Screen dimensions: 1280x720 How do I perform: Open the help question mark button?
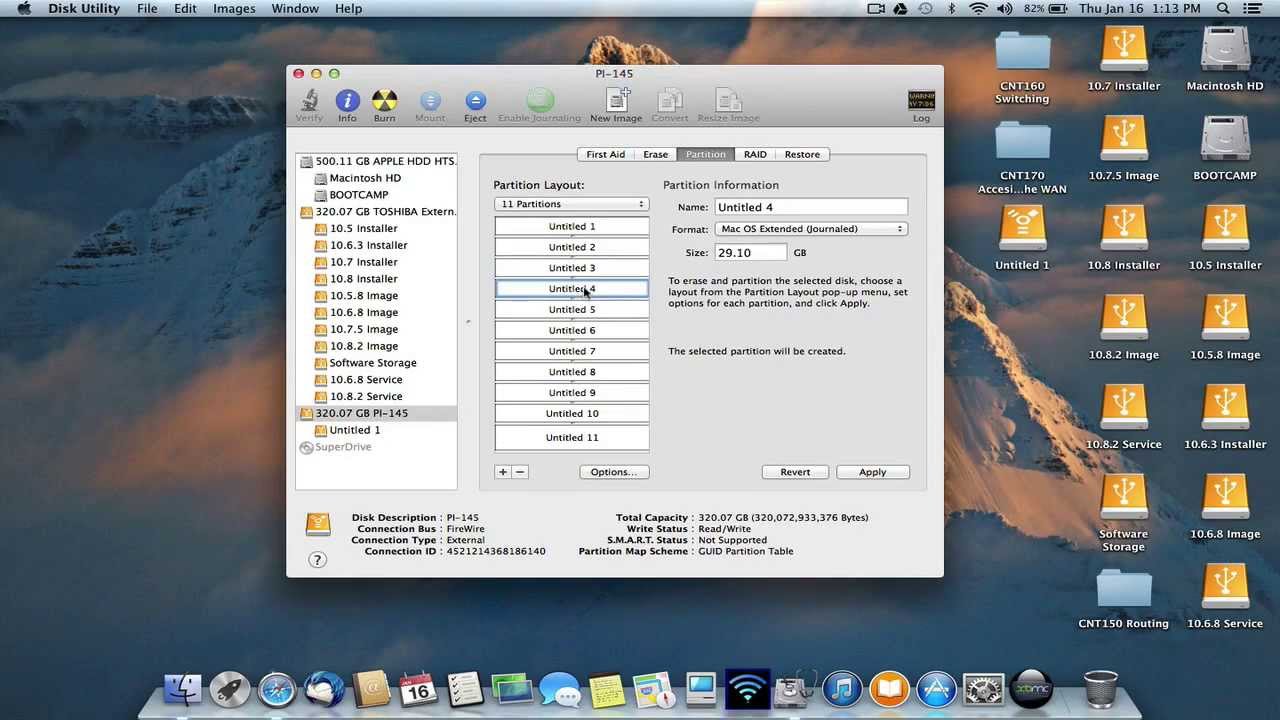click(317, 560)
